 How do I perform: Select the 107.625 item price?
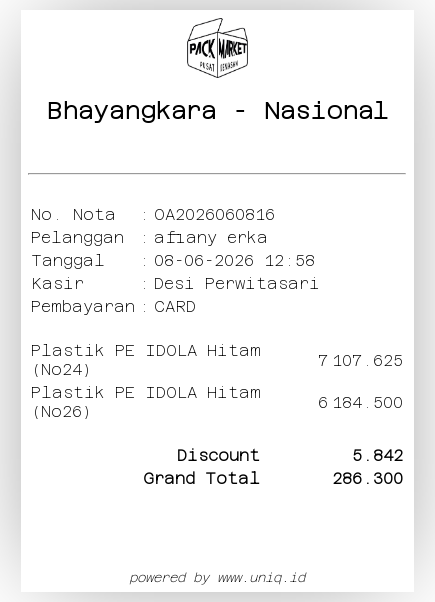368,361
